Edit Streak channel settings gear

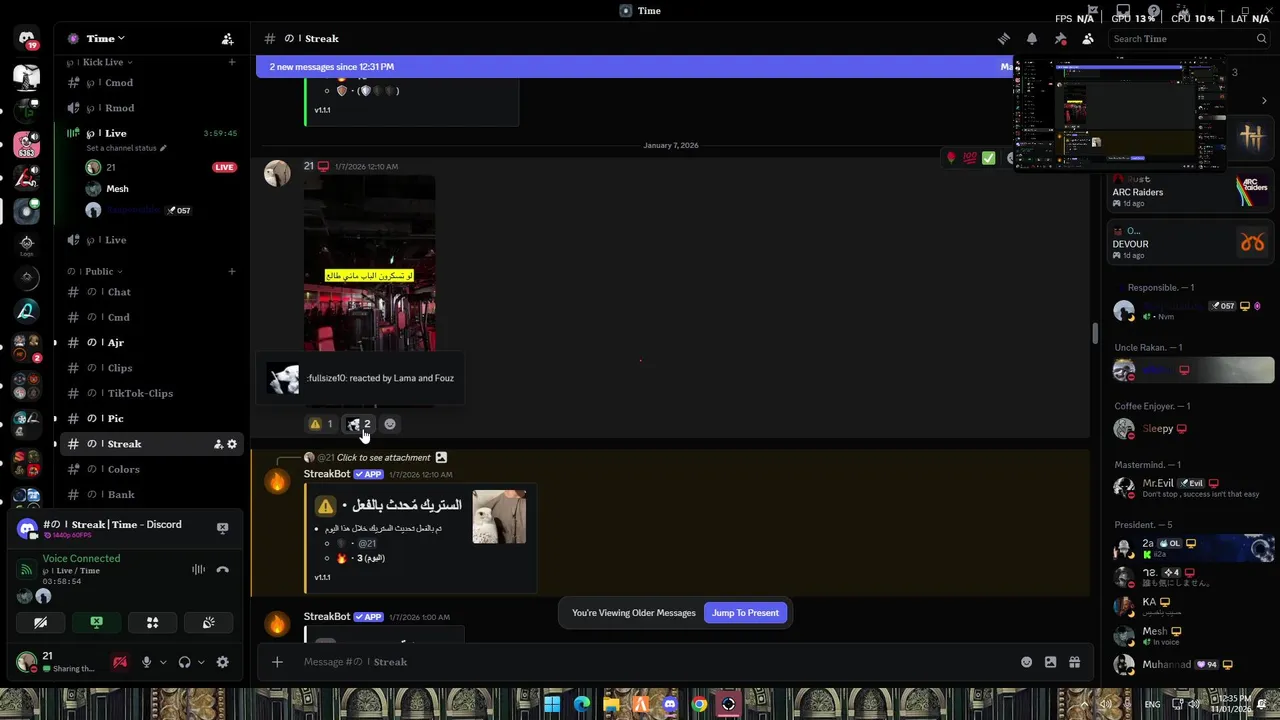pyautogui.click(x=232, y=444)
